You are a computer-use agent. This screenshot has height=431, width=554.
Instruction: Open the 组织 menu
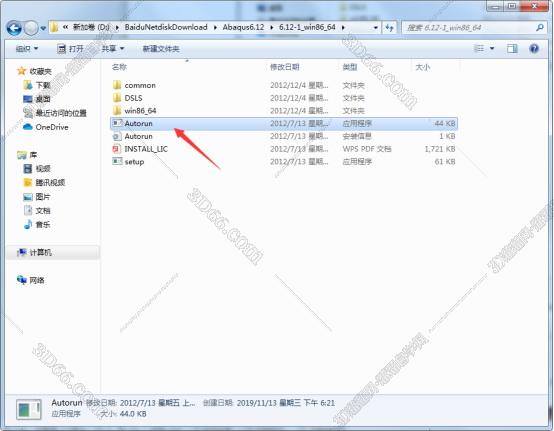click(x=27, y=48)
